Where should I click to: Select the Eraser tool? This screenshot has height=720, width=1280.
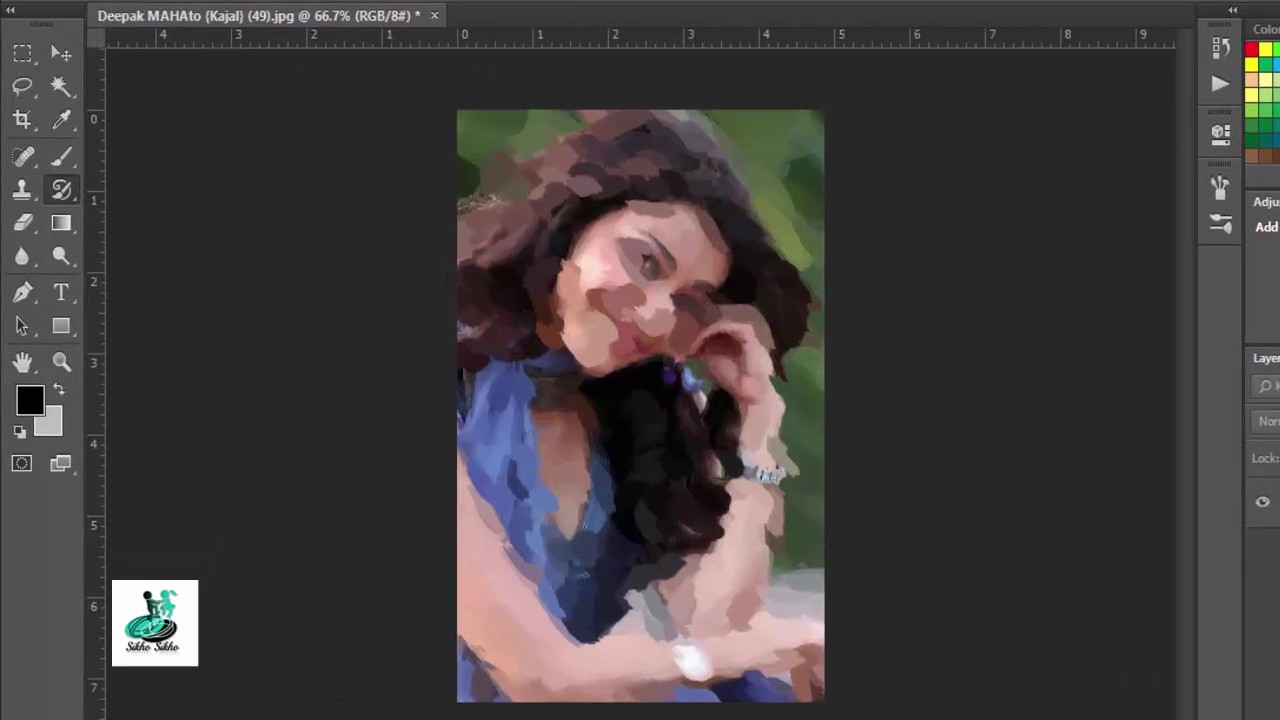coord(22,224)
